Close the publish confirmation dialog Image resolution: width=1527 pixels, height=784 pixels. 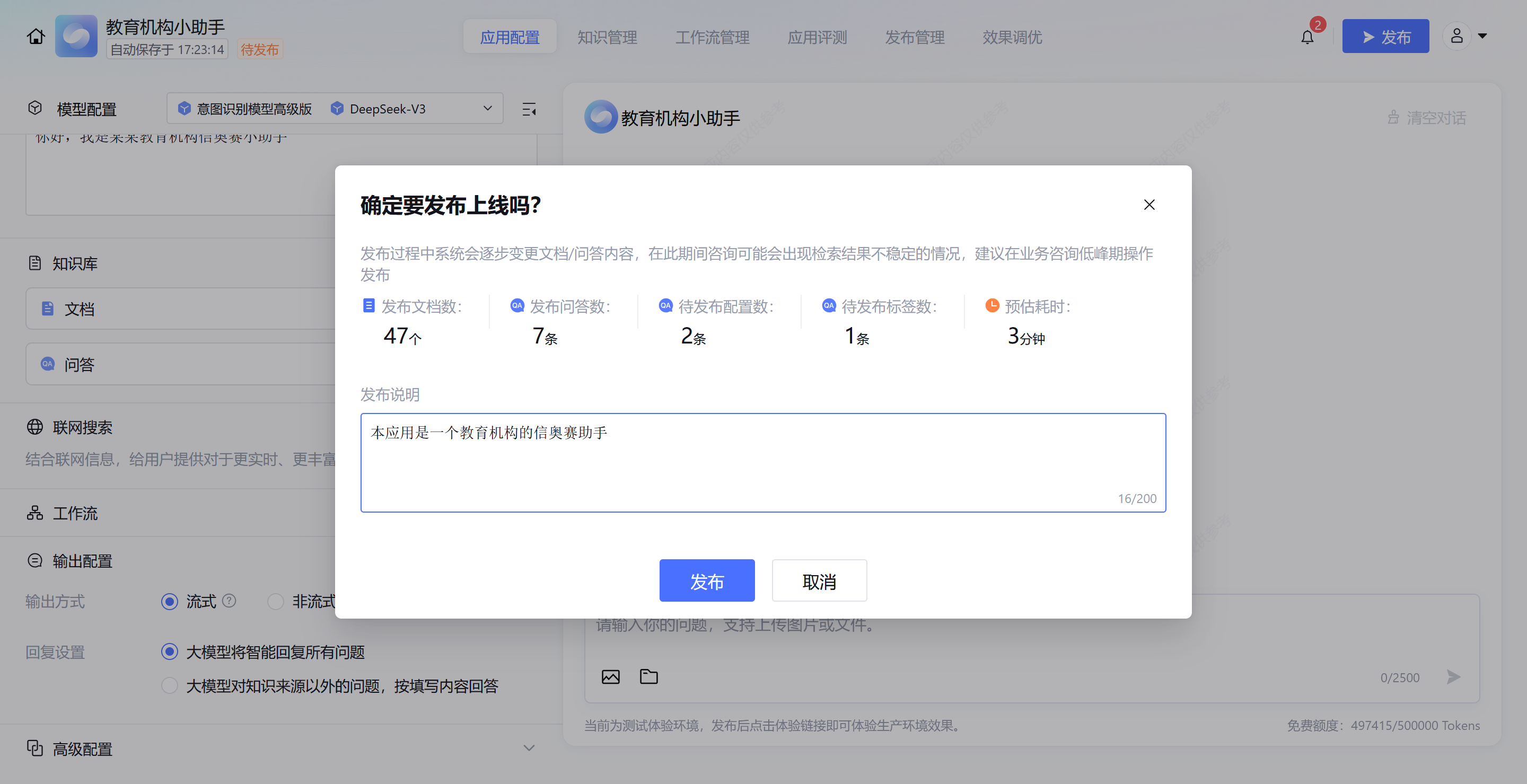coord(1149,205)
